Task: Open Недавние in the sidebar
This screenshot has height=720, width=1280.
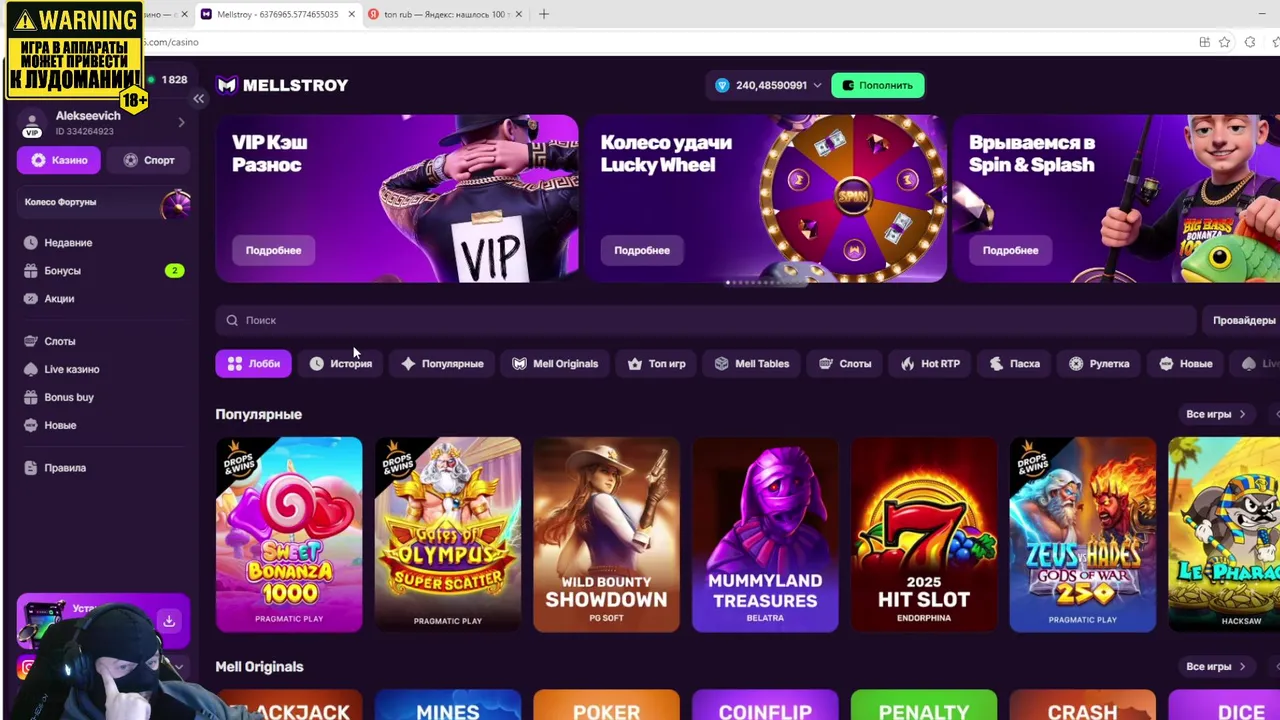Action: [68, 243]
